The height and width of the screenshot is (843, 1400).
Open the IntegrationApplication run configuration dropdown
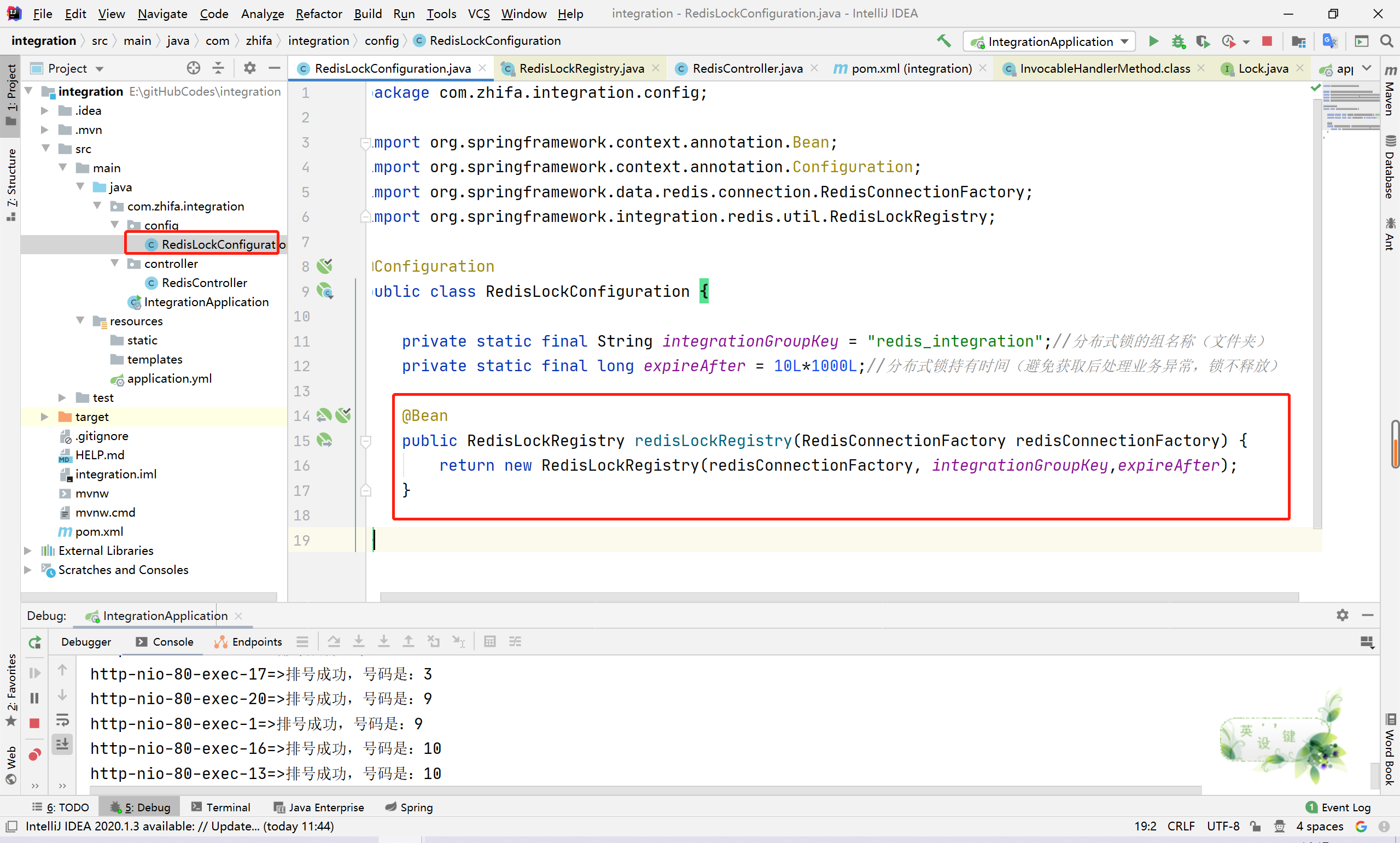pos(1049,41)
